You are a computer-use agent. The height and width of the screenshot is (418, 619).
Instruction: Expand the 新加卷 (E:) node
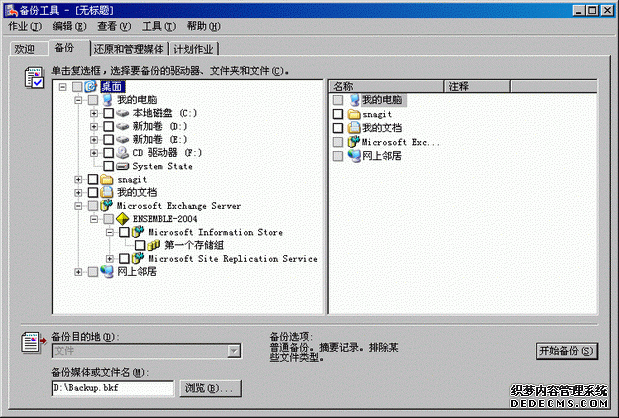tap(94, 139)
